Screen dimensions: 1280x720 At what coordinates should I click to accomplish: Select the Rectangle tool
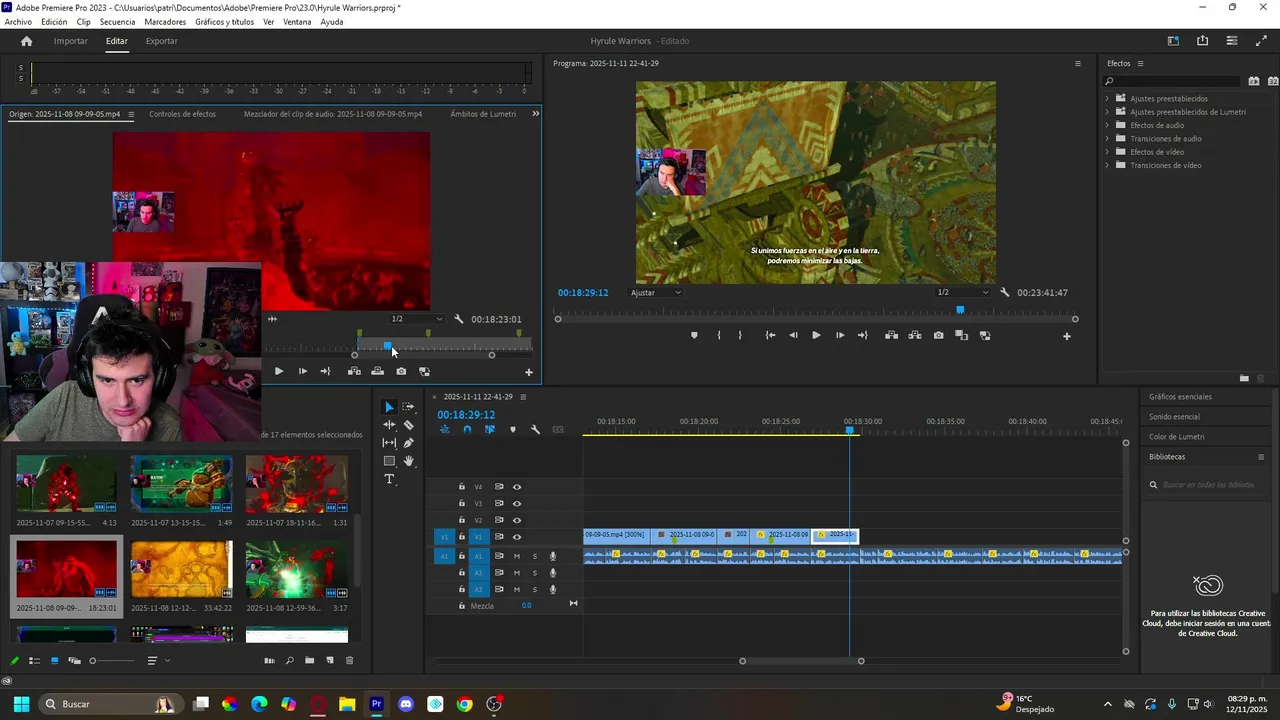click(389, 461)
